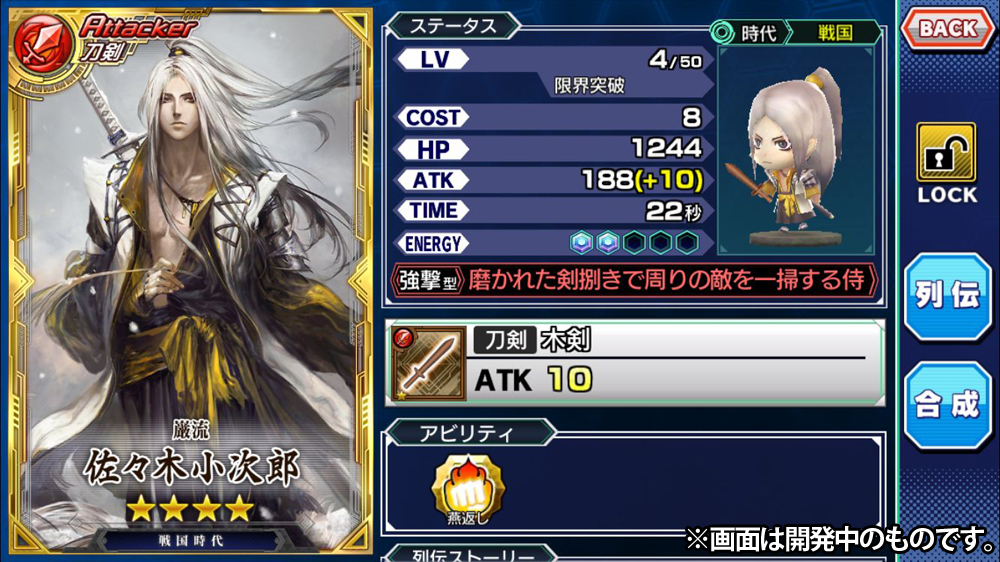Select the 戦国 era tag
The height and width of the screenshot is (562, 1000).
coord(835,33)
